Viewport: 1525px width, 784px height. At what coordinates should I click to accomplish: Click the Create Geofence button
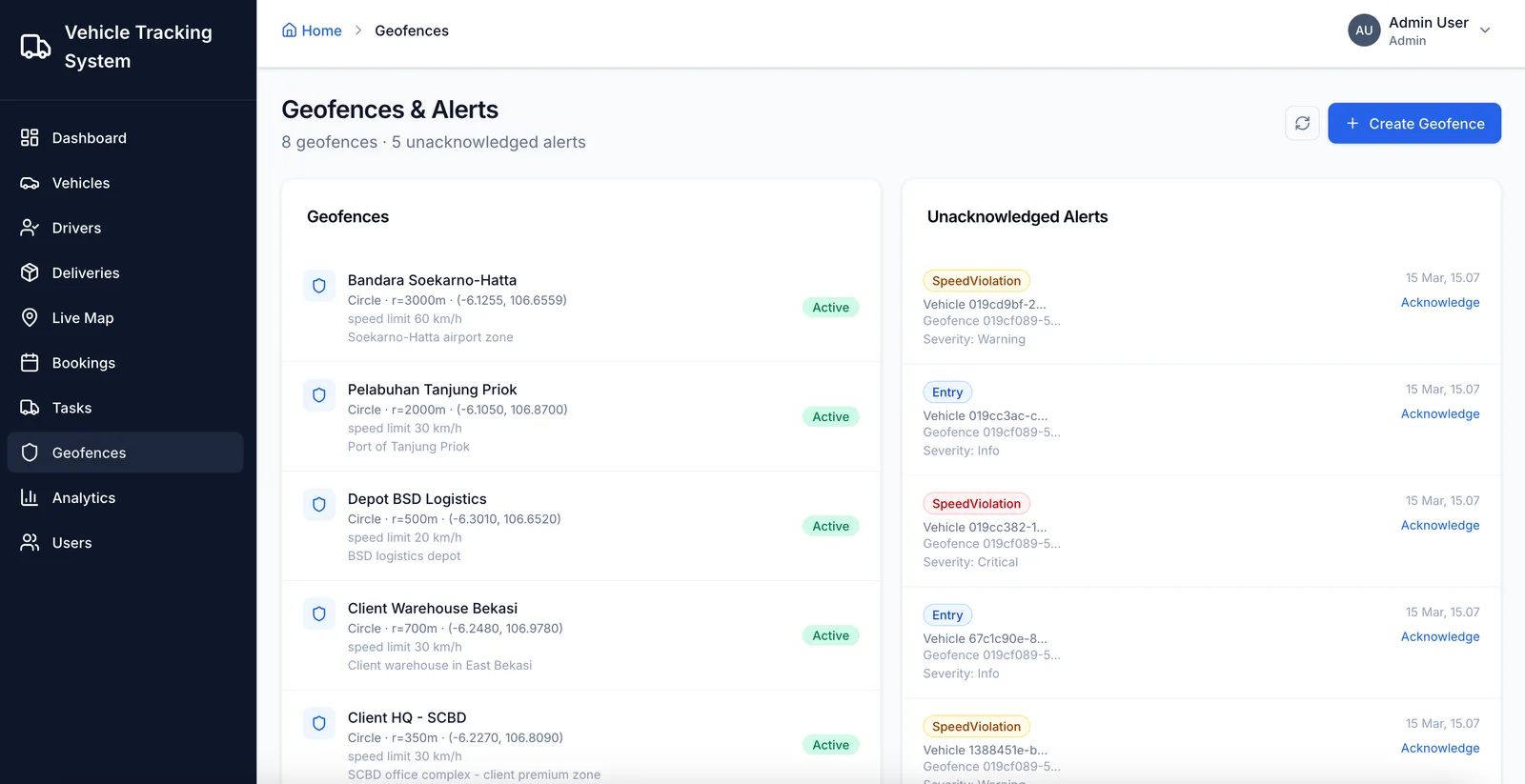(x=1414, y=124)
